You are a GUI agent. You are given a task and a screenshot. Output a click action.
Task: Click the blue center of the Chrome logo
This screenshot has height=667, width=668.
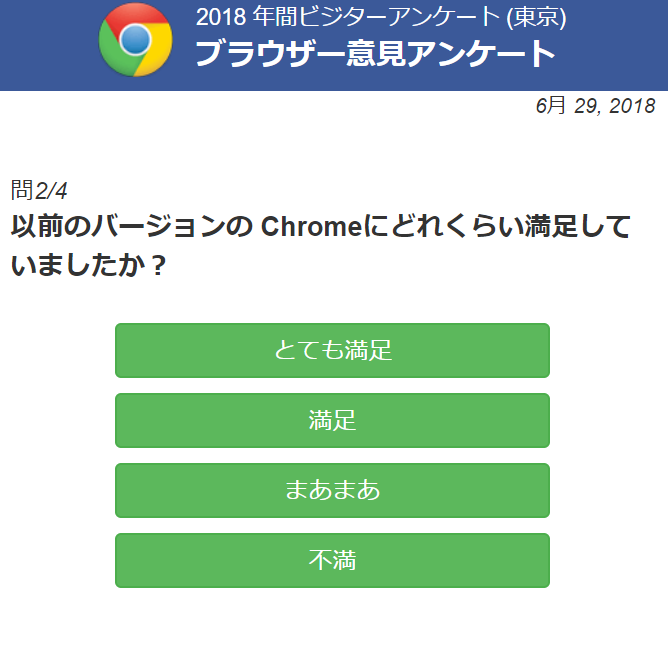pos(135,39)
